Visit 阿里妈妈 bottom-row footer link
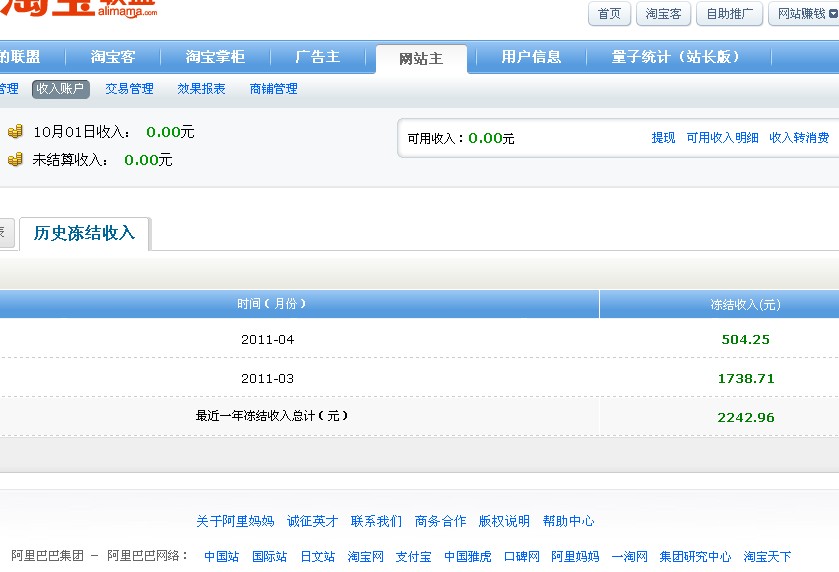Image resolution: width=839 pixels, height=572 pixels. click(x=575, y=557)
